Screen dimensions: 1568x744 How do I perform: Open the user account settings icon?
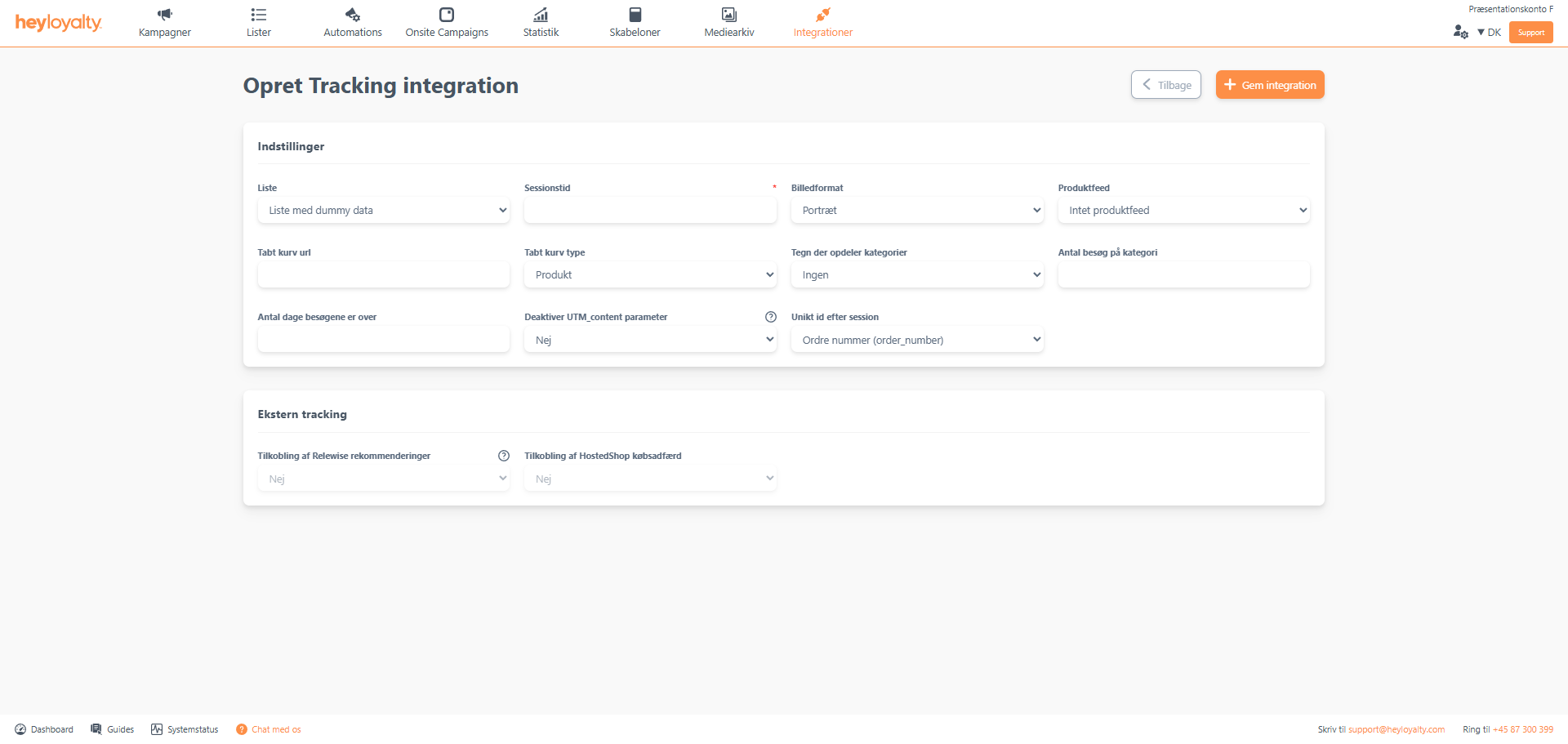tap(1460, 32)
